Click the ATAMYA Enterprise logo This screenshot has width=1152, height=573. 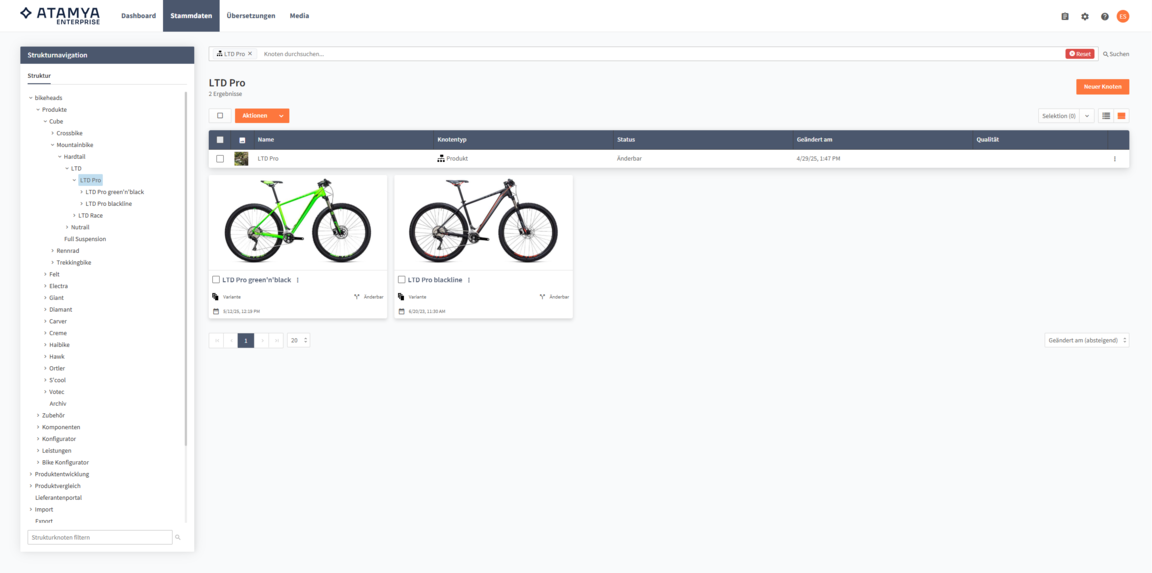60,15
